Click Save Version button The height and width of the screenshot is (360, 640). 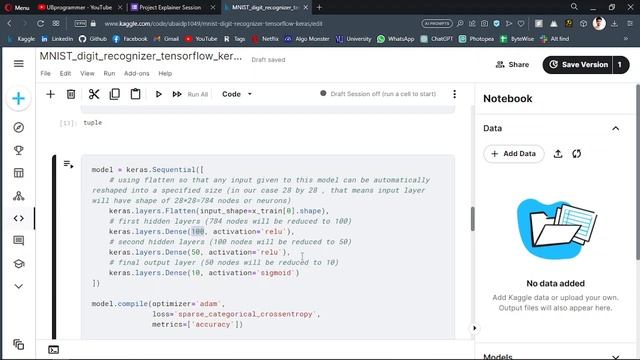coord(578,64)
